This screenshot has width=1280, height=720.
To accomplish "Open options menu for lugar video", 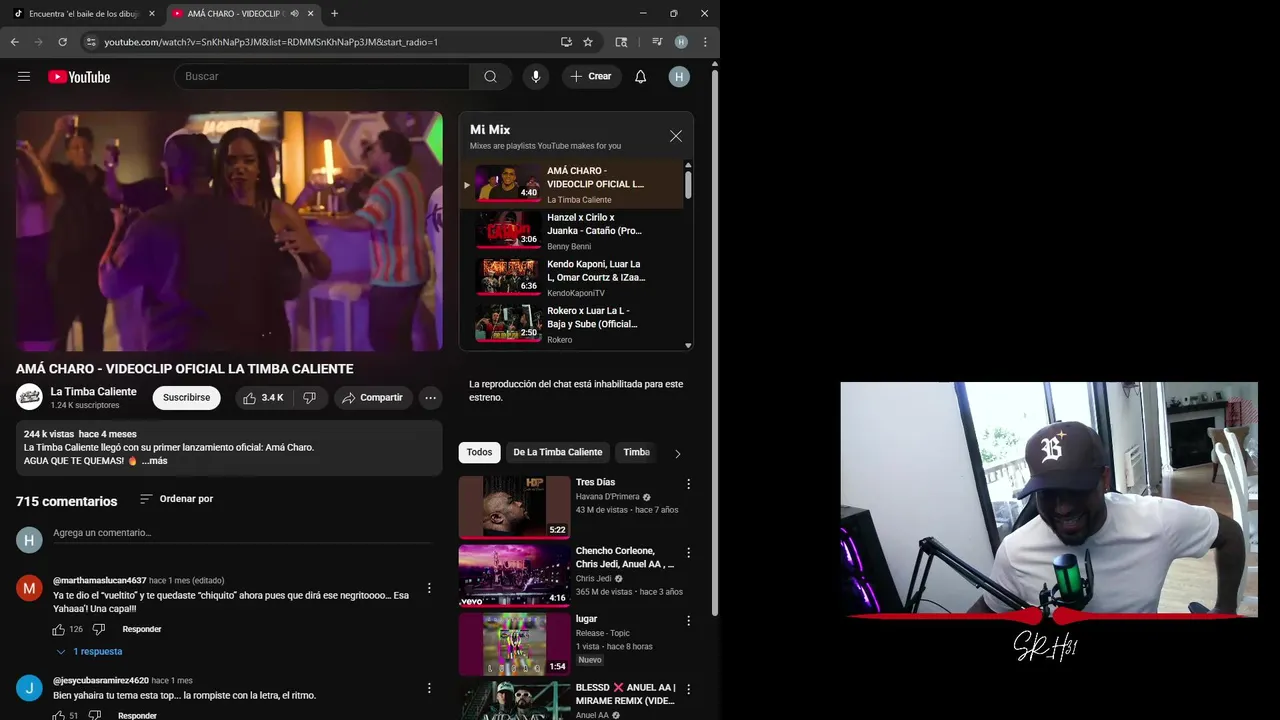I will click(x=688, y=621).
